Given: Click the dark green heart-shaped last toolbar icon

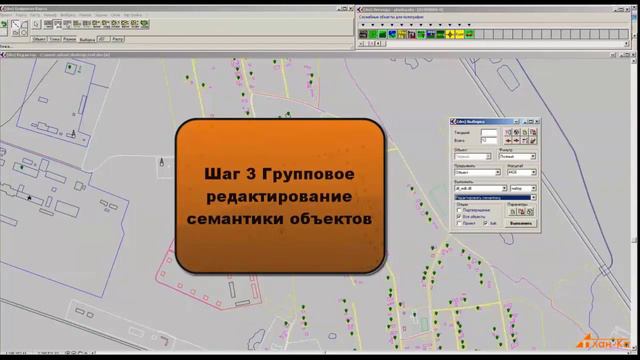Looking at the screenshot, I should pyautogui.click(x=145, y=24).
